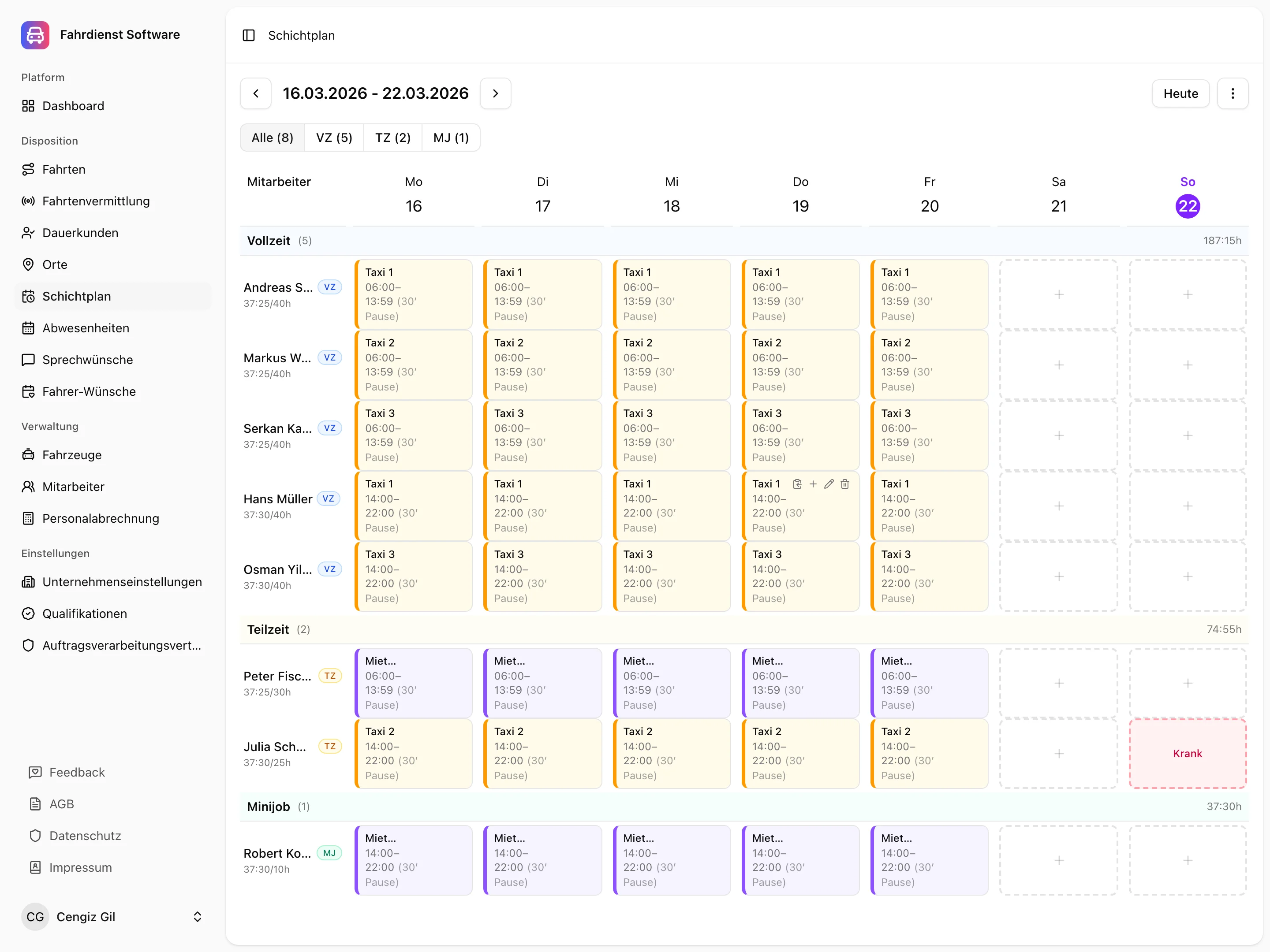
Task: Jump to today with the Heute button
Action: point(1180,93)
